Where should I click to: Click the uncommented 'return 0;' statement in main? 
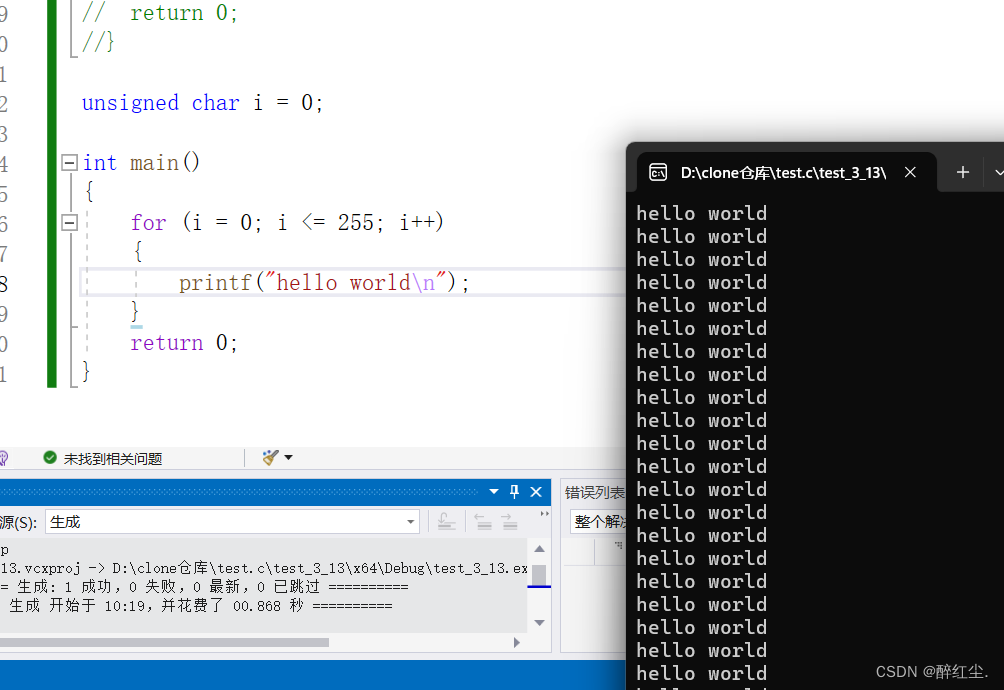[184, 343]
